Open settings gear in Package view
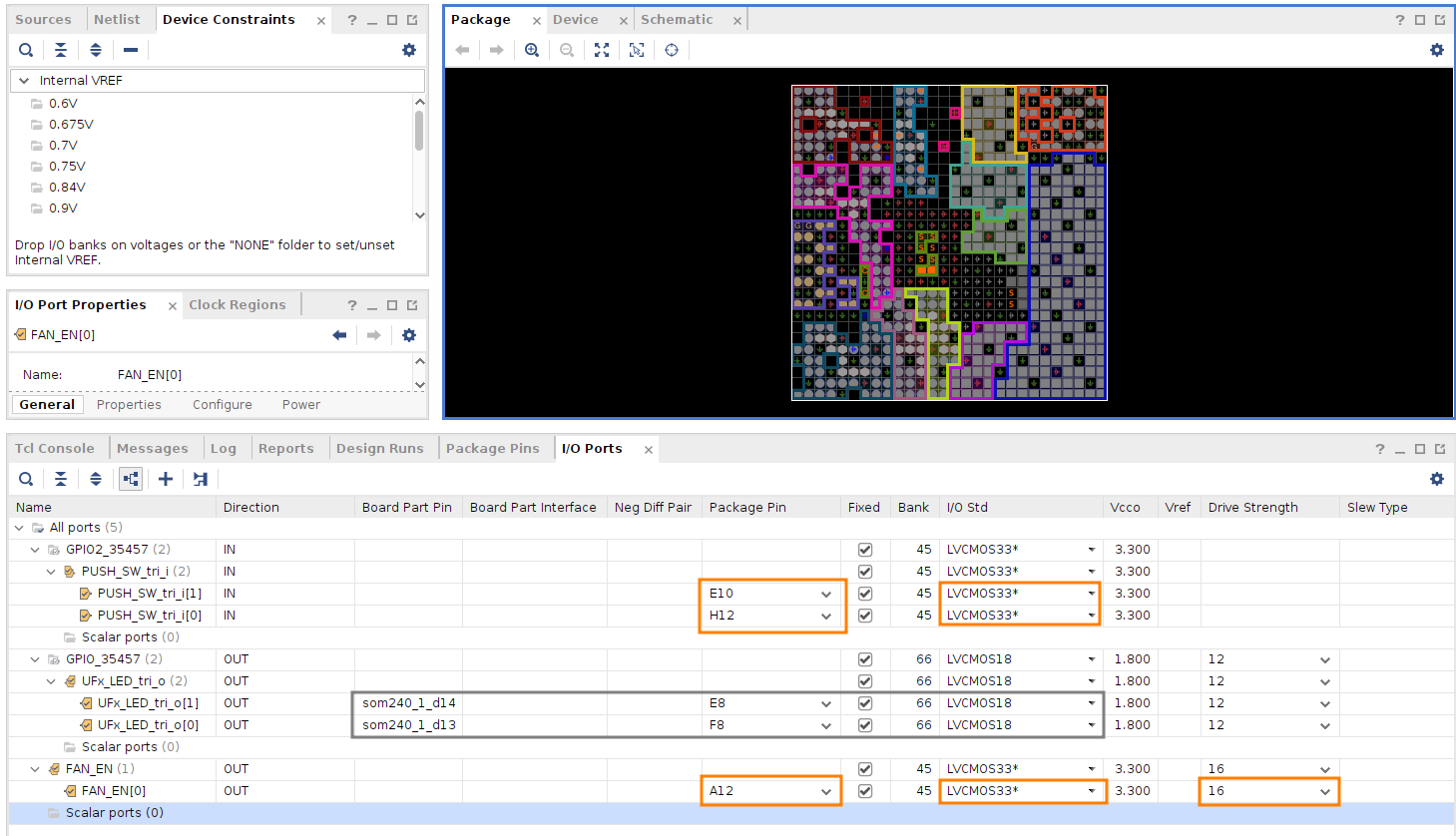 click(x=1436, y=50)
